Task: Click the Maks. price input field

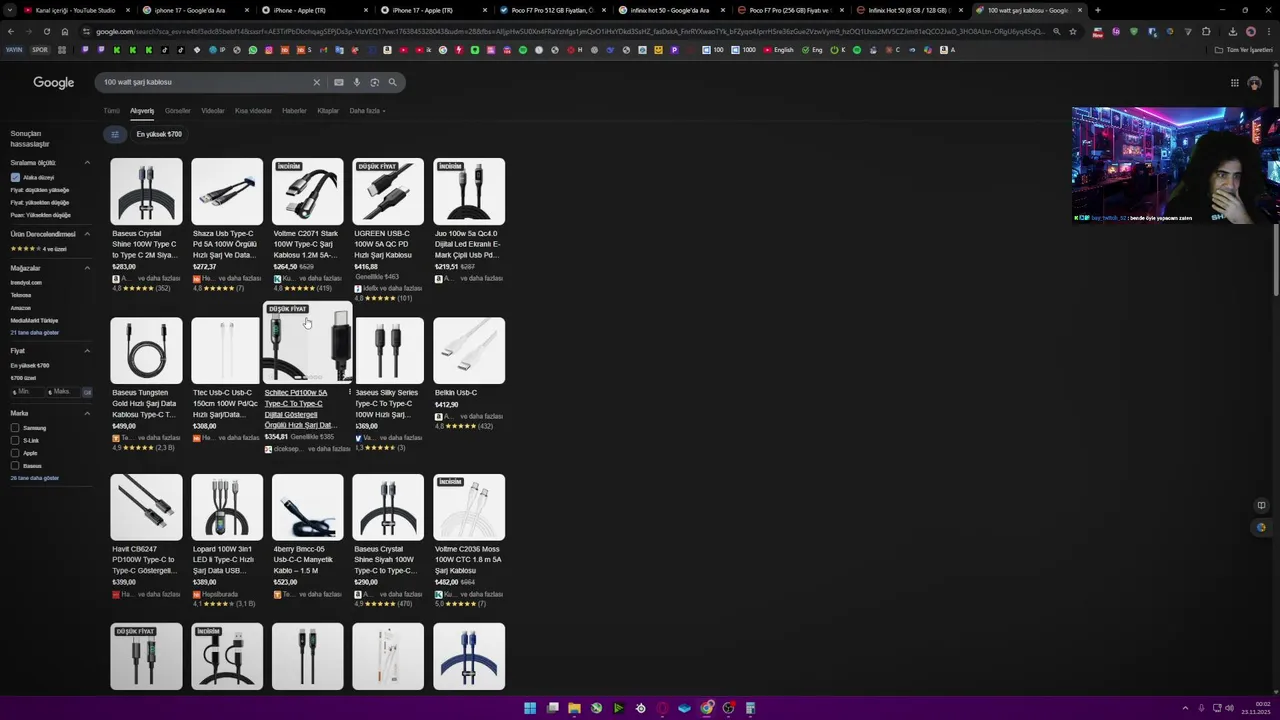Action: (x=62, y=392)
